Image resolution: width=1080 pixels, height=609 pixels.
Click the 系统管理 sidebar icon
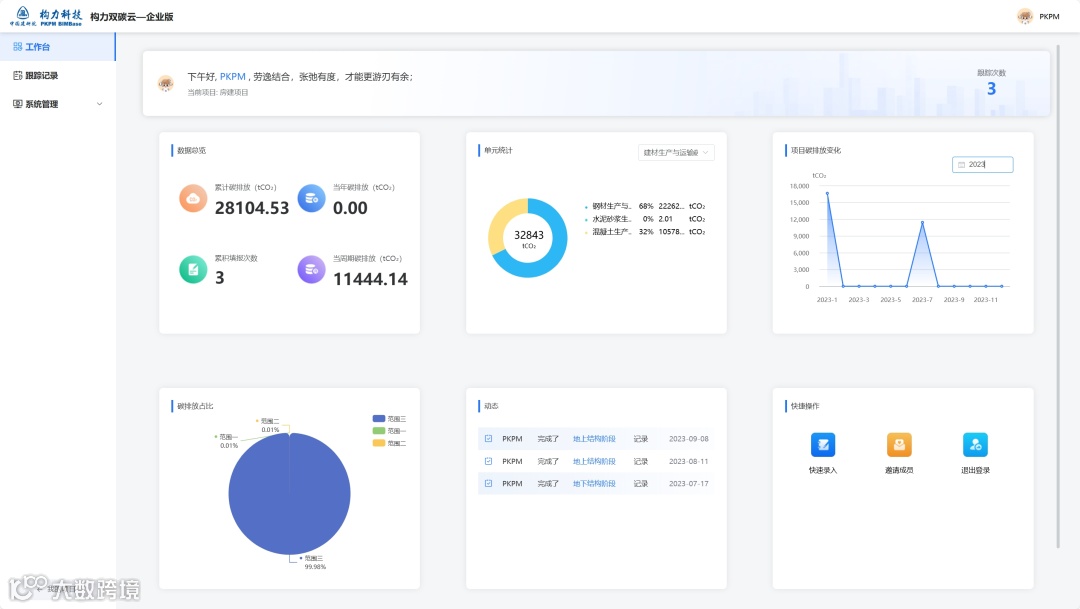click(17, 104)
